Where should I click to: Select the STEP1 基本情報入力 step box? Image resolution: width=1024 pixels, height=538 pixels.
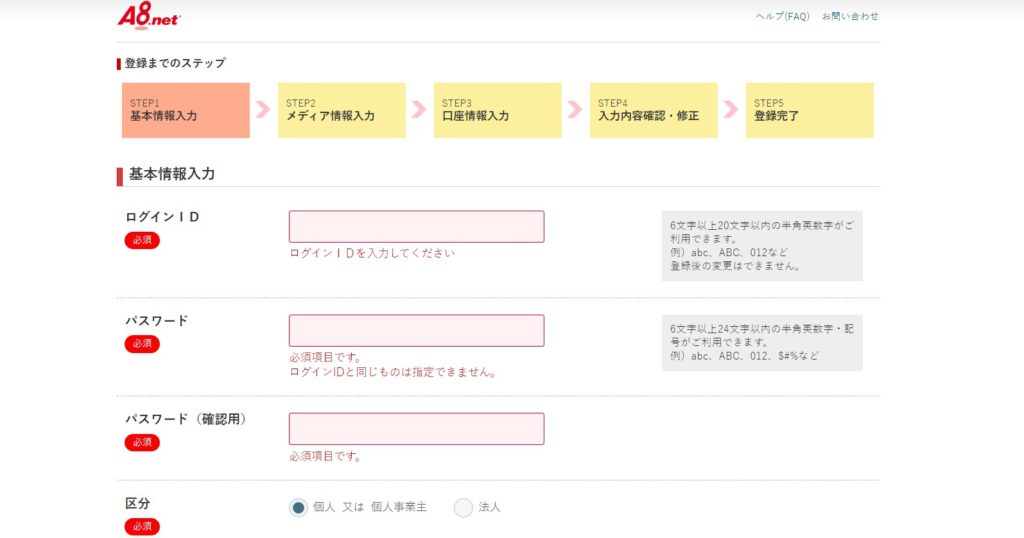pos(185,110)
